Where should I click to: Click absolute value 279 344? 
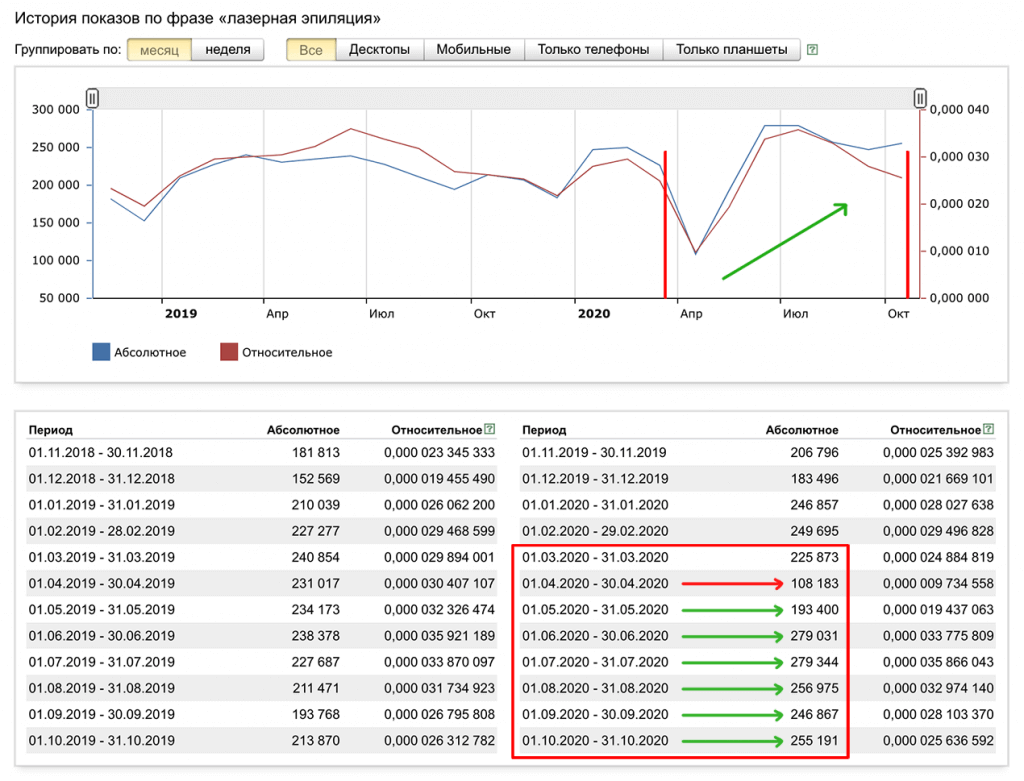[x=814, y=661]
